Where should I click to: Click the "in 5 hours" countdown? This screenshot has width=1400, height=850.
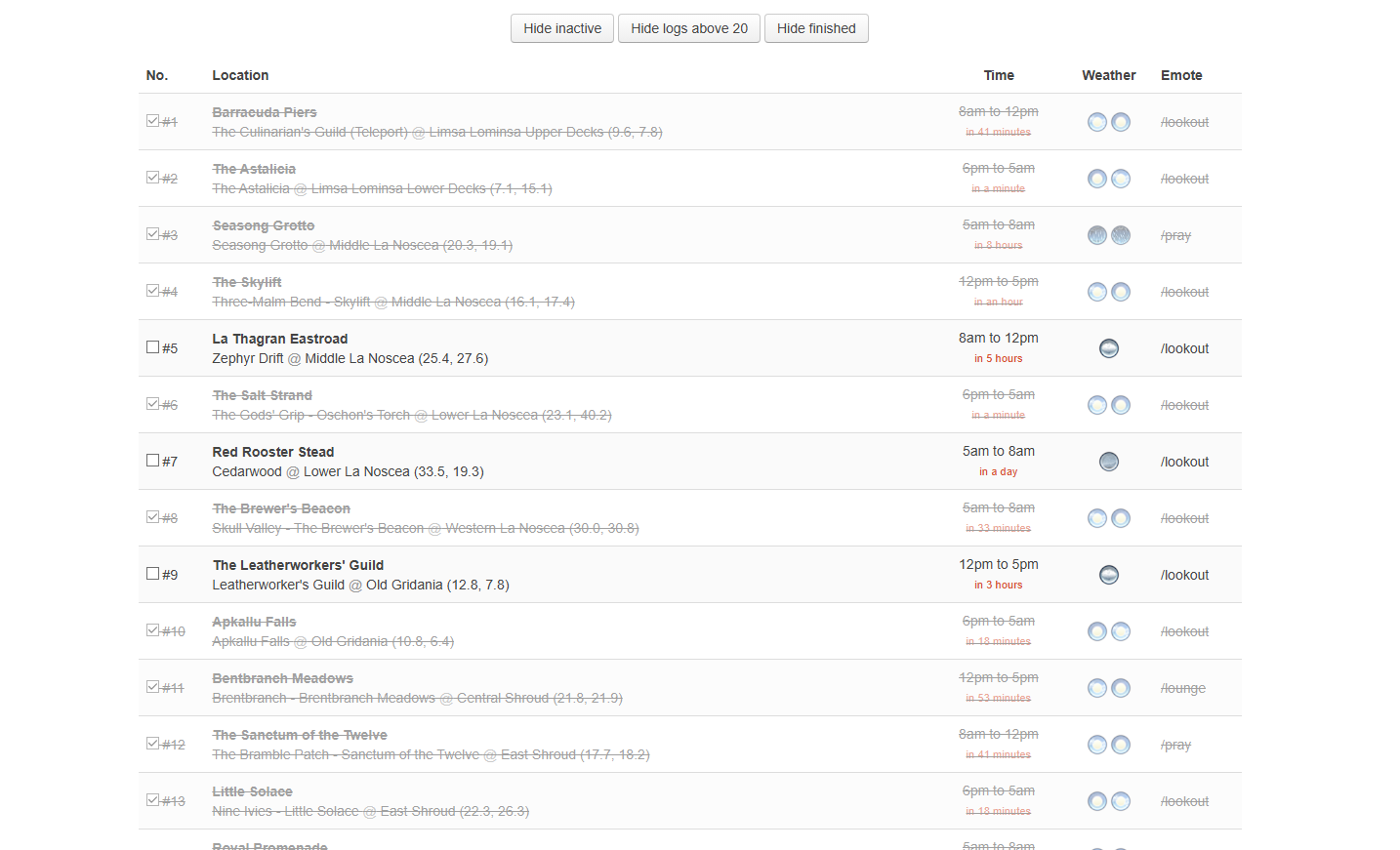999,358
